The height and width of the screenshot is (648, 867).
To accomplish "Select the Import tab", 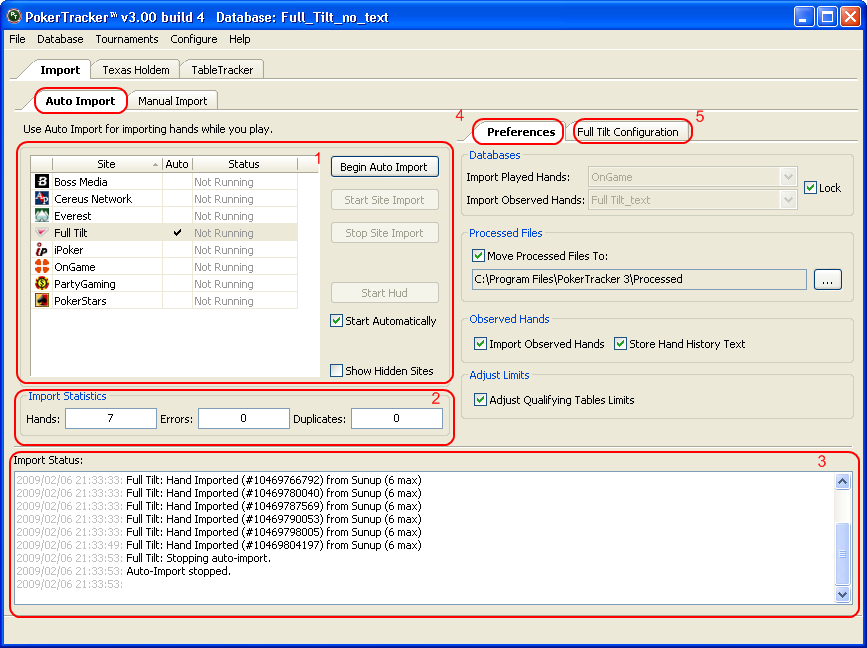I will pos(60,70).
